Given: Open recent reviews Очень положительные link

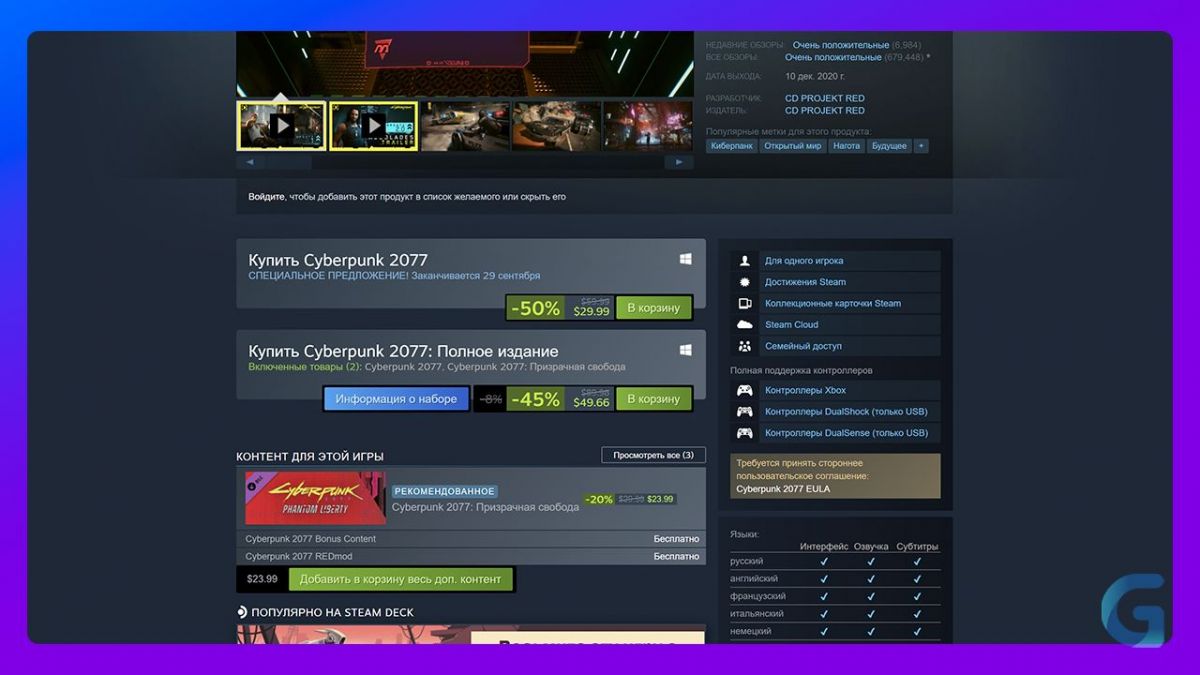Looking at the screenshot, I should pyautogui.click(x=841, y=45).
